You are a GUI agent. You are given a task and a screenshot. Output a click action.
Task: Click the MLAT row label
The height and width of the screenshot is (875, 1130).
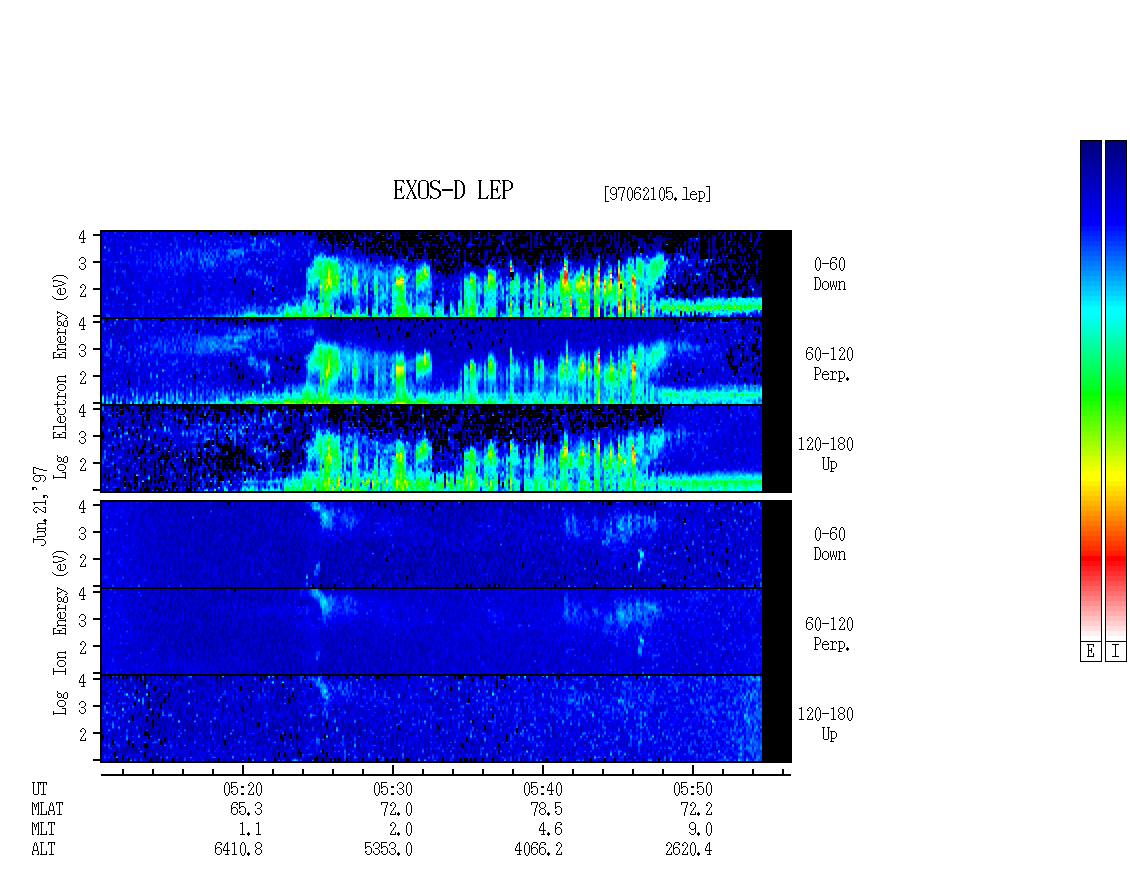coord(47,809)
